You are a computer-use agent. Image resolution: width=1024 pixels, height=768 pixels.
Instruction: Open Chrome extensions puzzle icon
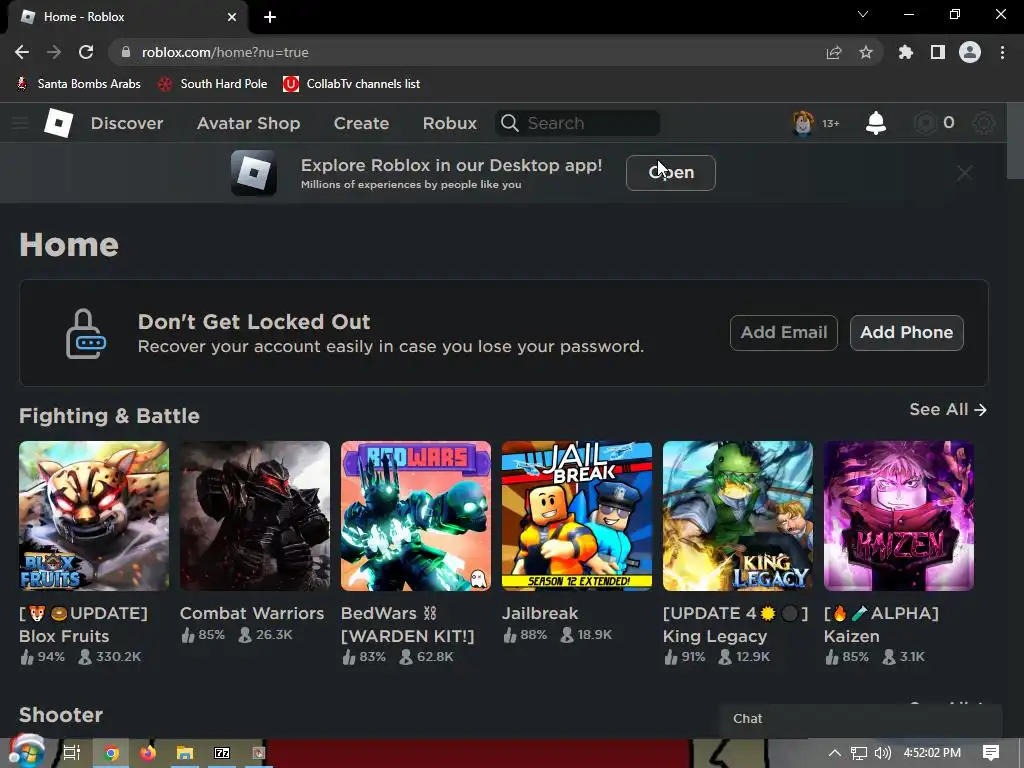(906, 52)
